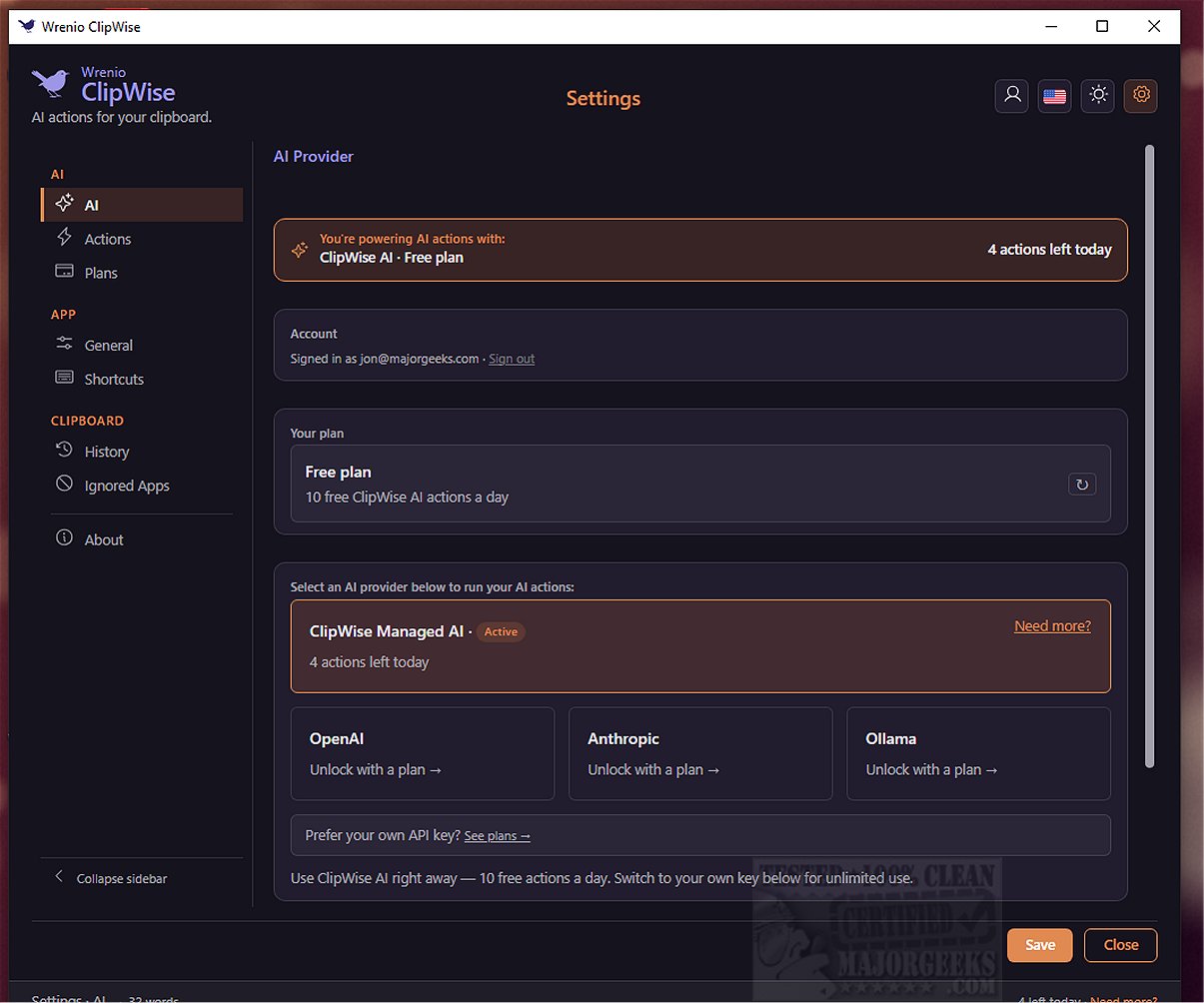Select the OpenAI provider card
The image size is (1204, 1003).
[423, 754]
